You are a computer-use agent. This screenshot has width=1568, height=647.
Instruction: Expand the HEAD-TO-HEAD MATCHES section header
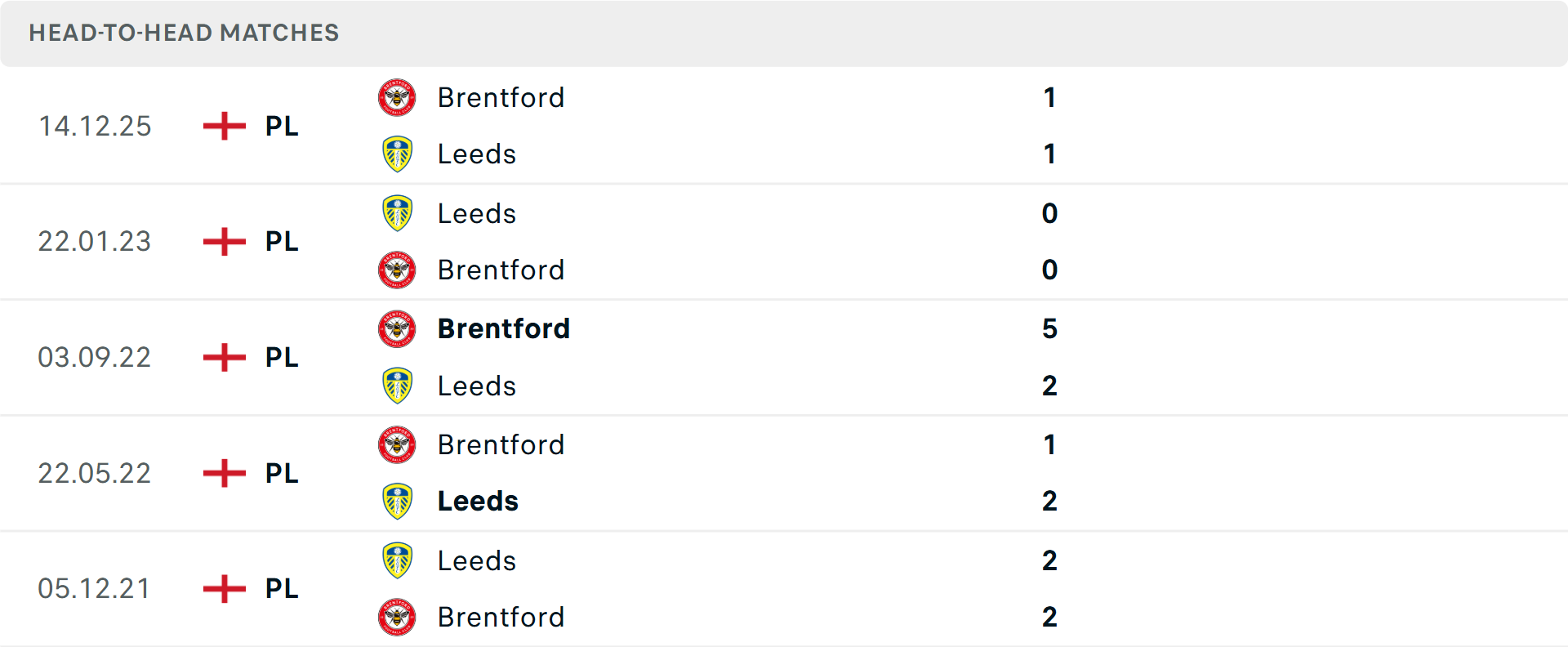pyautogui.click(x=184, y=33)
